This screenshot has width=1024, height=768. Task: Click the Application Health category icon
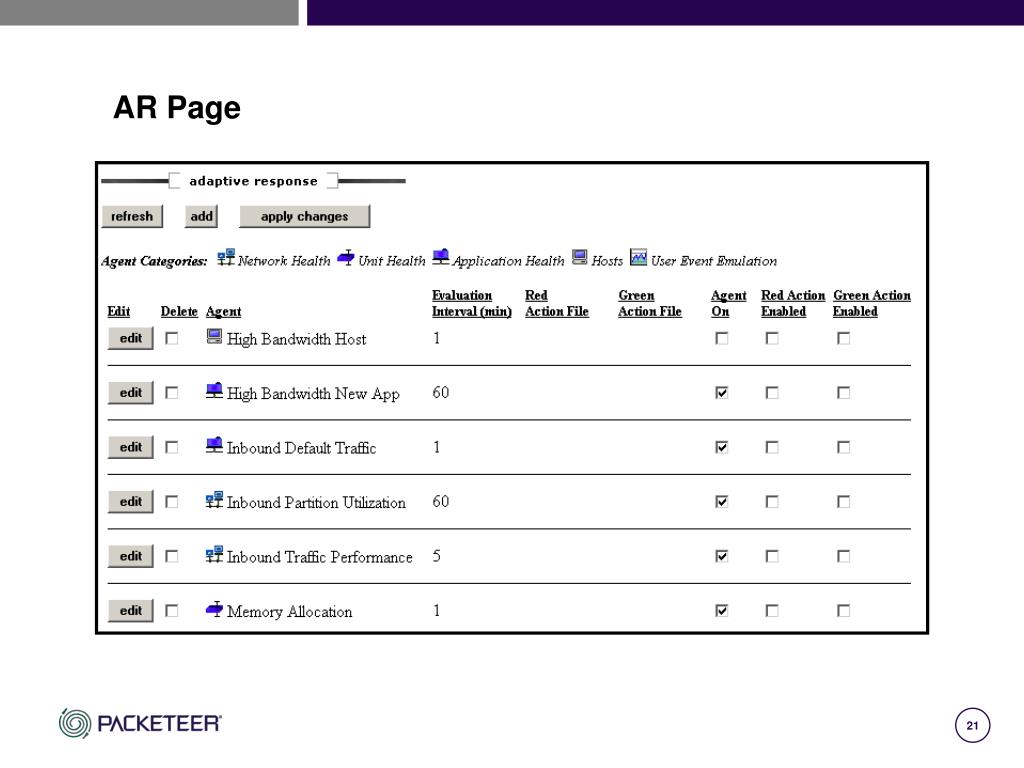pyautogui.click(x=441, y=257)
